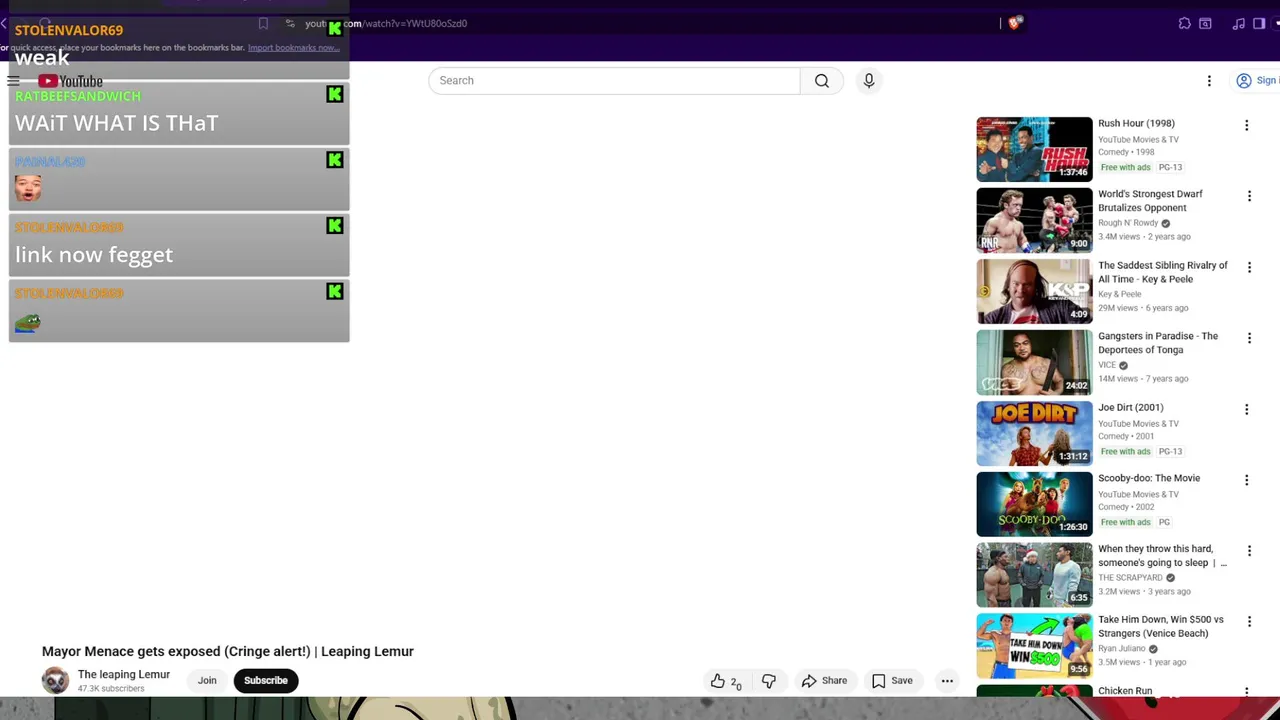This screenshot has height=720, width=1280.
Task: Click Rough N' Rowdy channel name
Action: click(x=1128, y=223)
